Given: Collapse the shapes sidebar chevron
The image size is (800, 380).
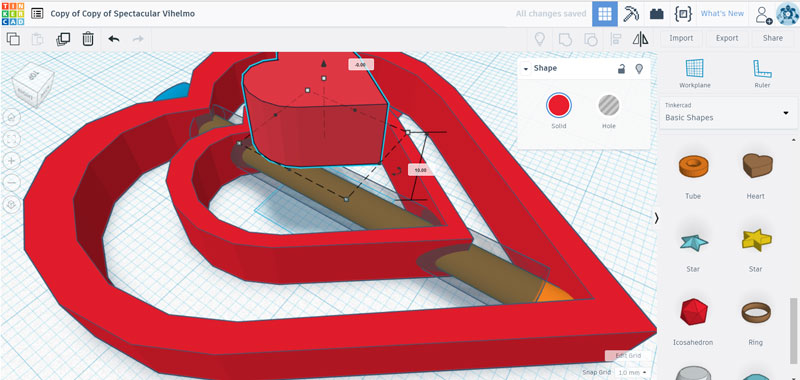Looking at the screenshot, I should point(657,218).
